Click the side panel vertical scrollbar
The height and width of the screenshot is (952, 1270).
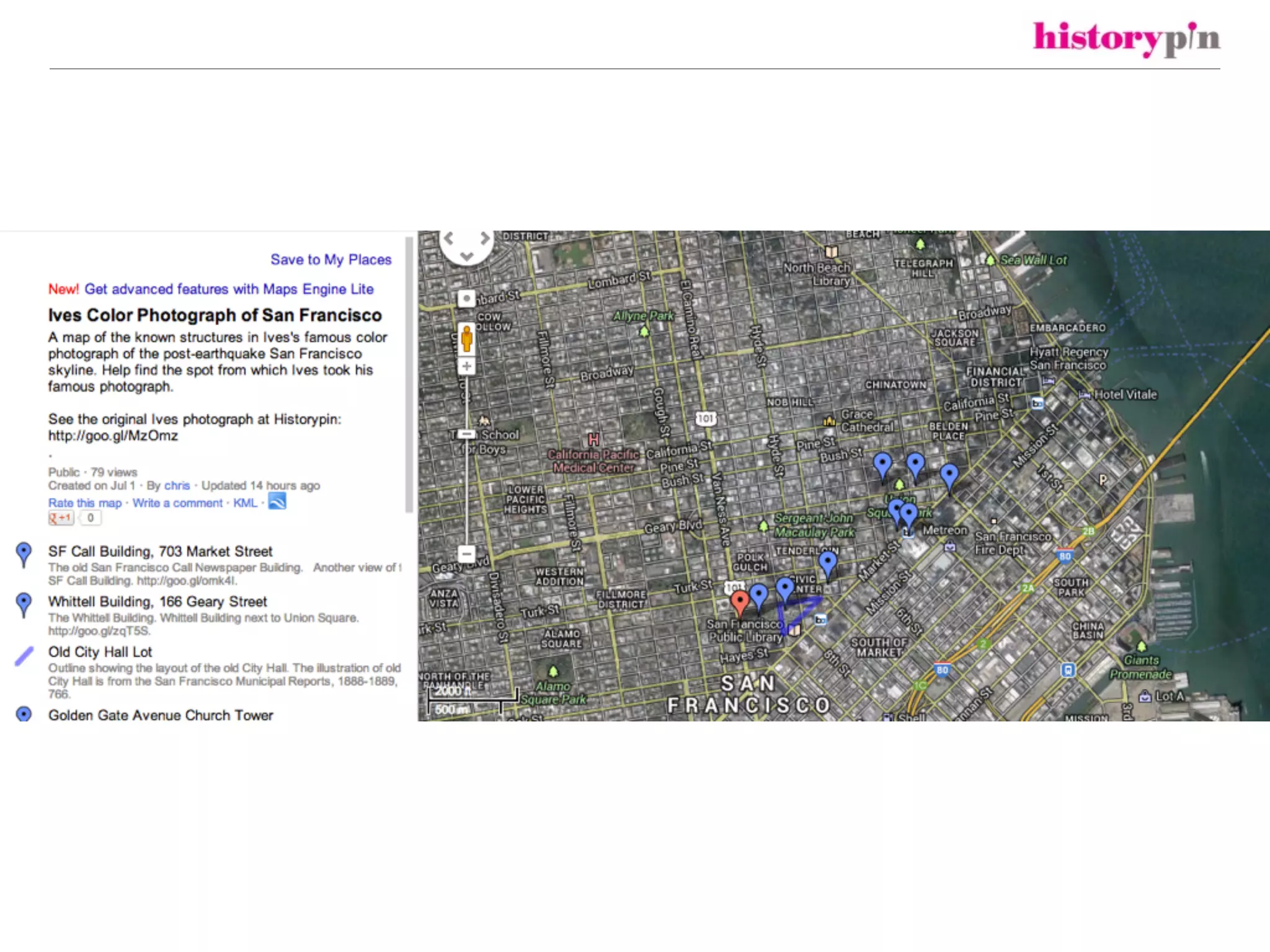[x=409, y=374]
